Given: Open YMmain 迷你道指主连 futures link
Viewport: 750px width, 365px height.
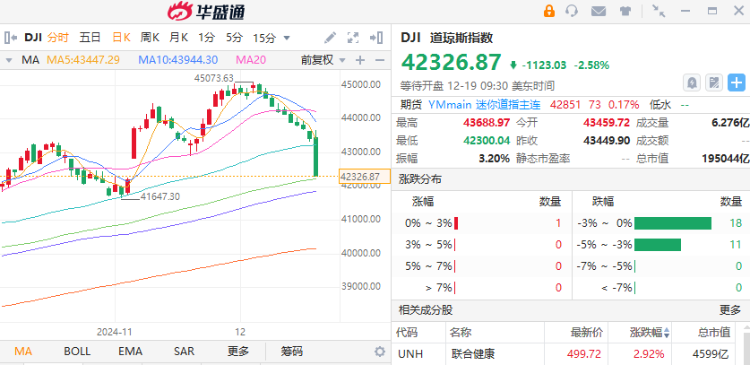Looking at the screenshot, I should (484, 104).
